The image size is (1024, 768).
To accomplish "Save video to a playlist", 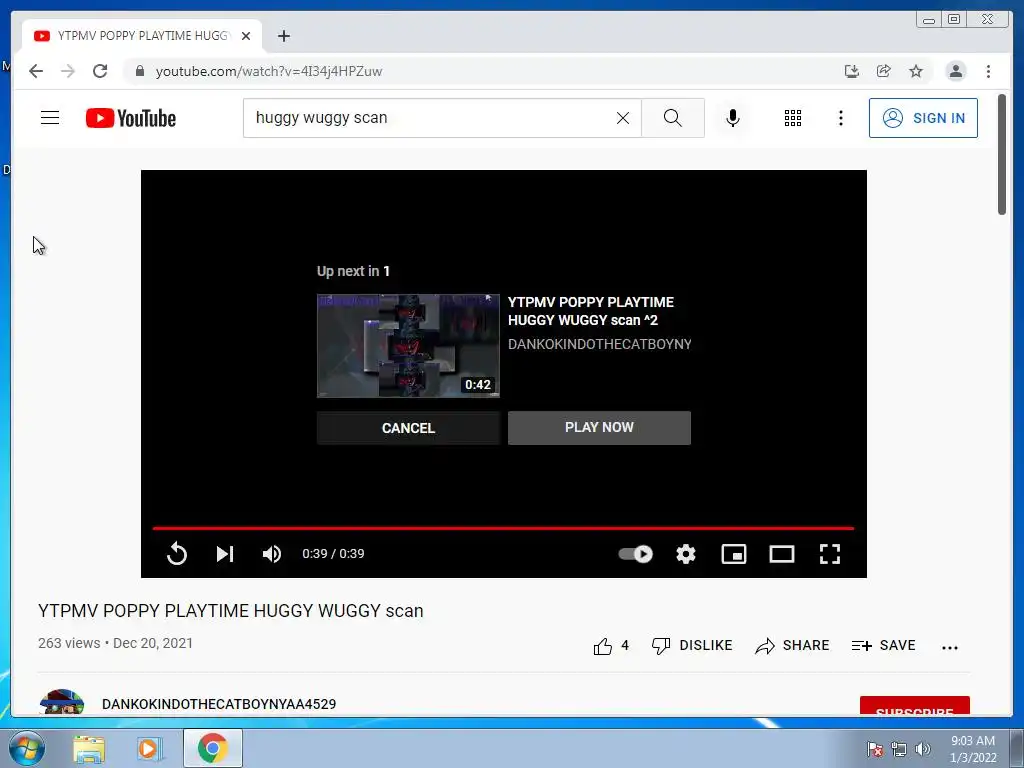I will coord(883,646).
